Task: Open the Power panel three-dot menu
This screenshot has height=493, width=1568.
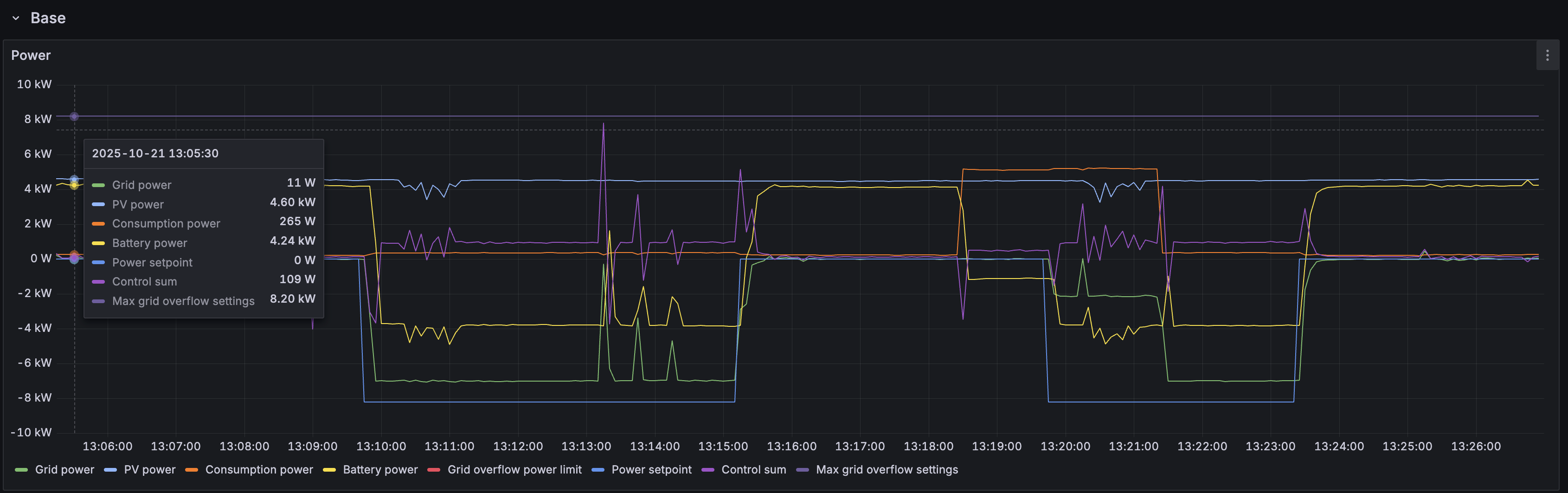Action: (1547, 55)
